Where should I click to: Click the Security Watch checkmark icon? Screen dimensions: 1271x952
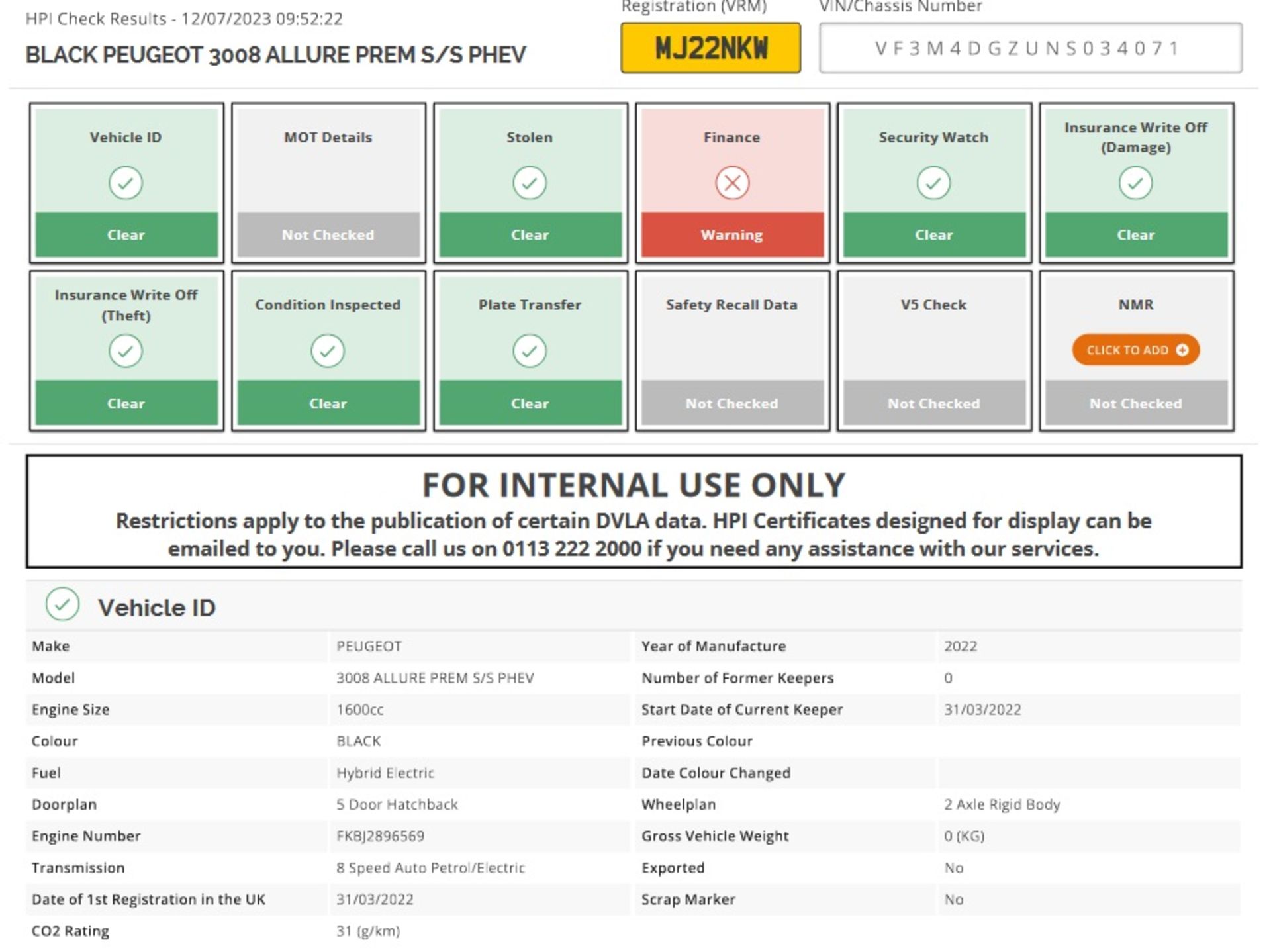pyautogui.click(x=933, y=183)
